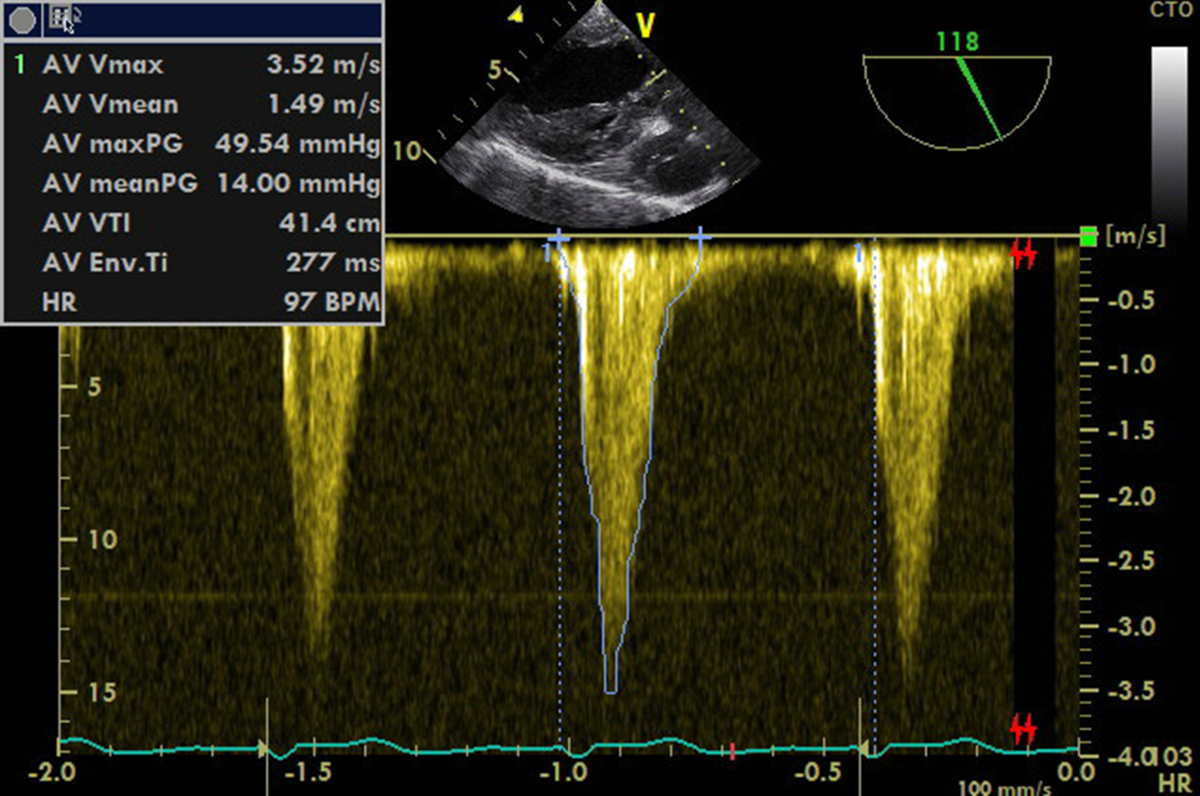Image resolution: width=1200 pixels, height=796 pixels.
Task: Click the yellow V probe orientation marker
Action: (646, 27)
